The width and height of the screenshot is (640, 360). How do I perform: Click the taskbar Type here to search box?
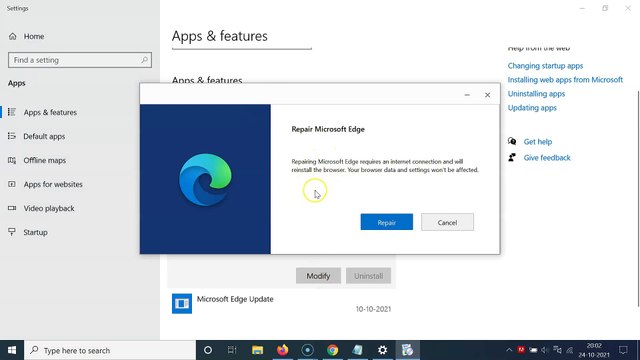tap(110, 350)
